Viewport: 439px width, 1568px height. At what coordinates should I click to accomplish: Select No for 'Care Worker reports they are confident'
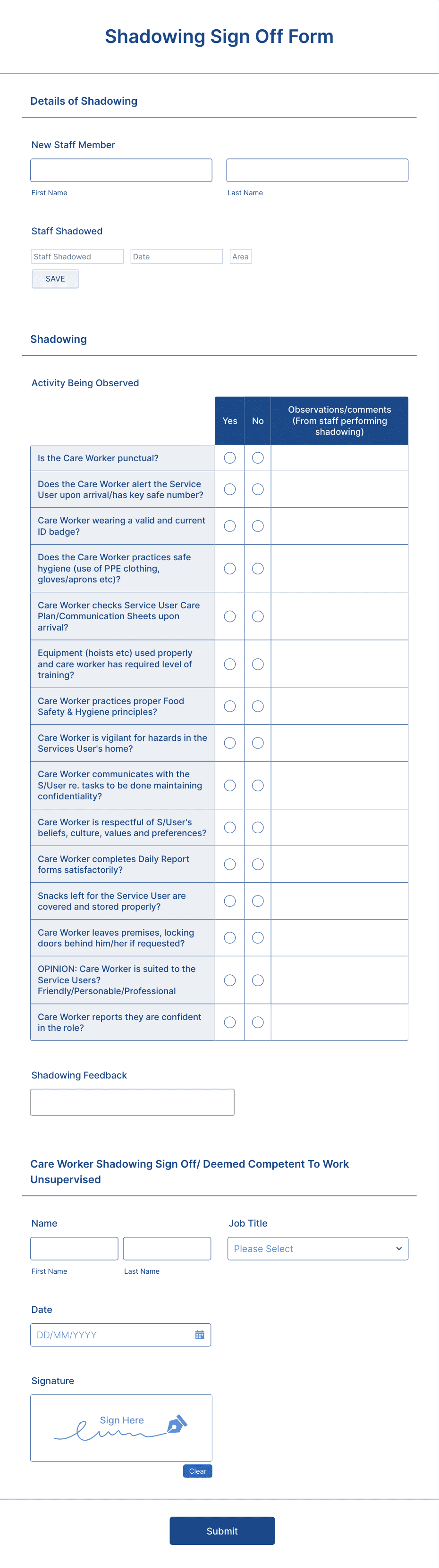(258, 1022)
